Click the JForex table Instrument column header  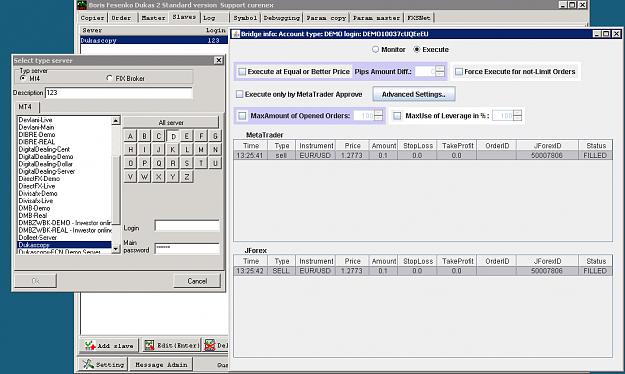316,261
